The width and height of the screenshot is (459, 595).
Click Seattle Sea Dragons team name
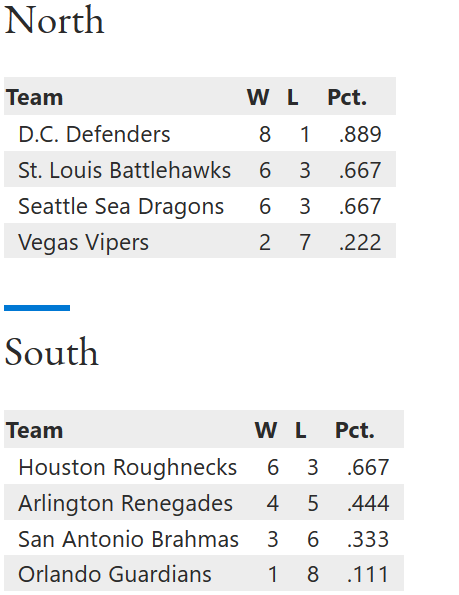coord(121,206)
